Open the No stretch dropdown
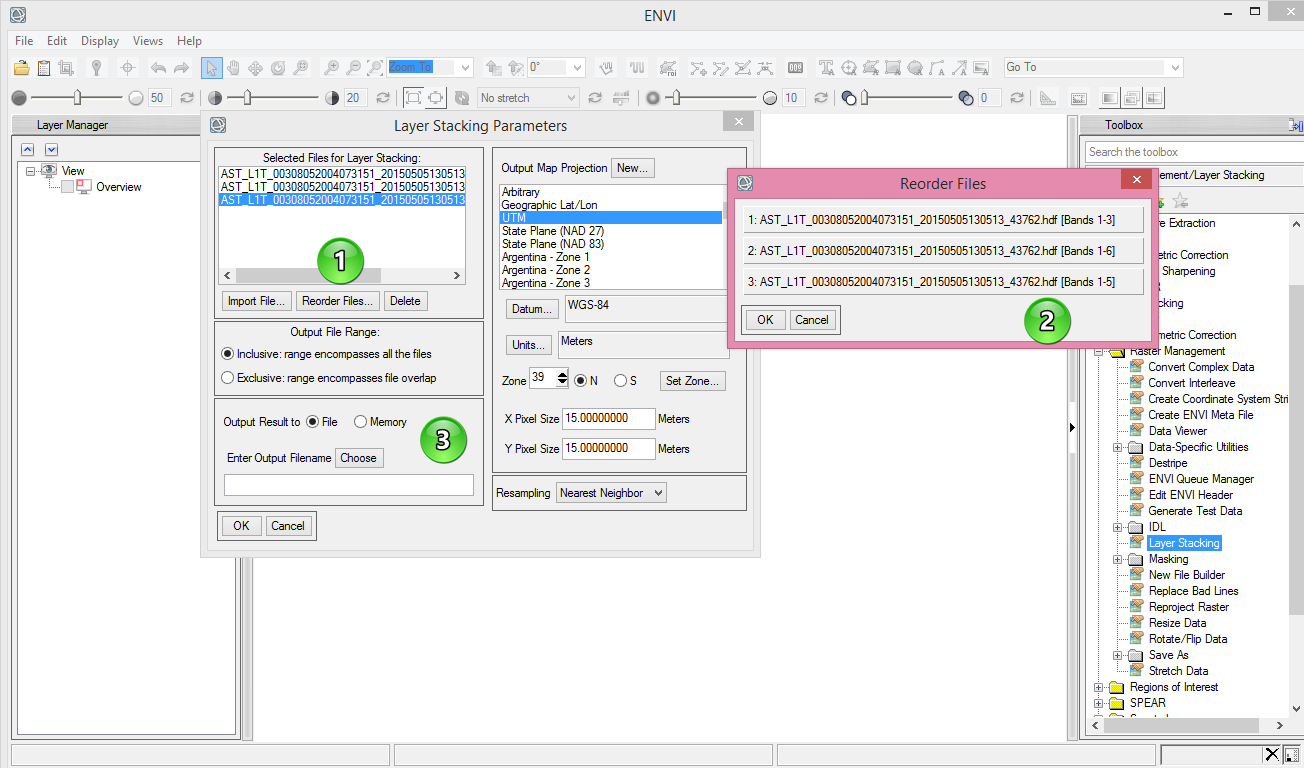Screen dimensions: 1304x768 tap(570, 98)
